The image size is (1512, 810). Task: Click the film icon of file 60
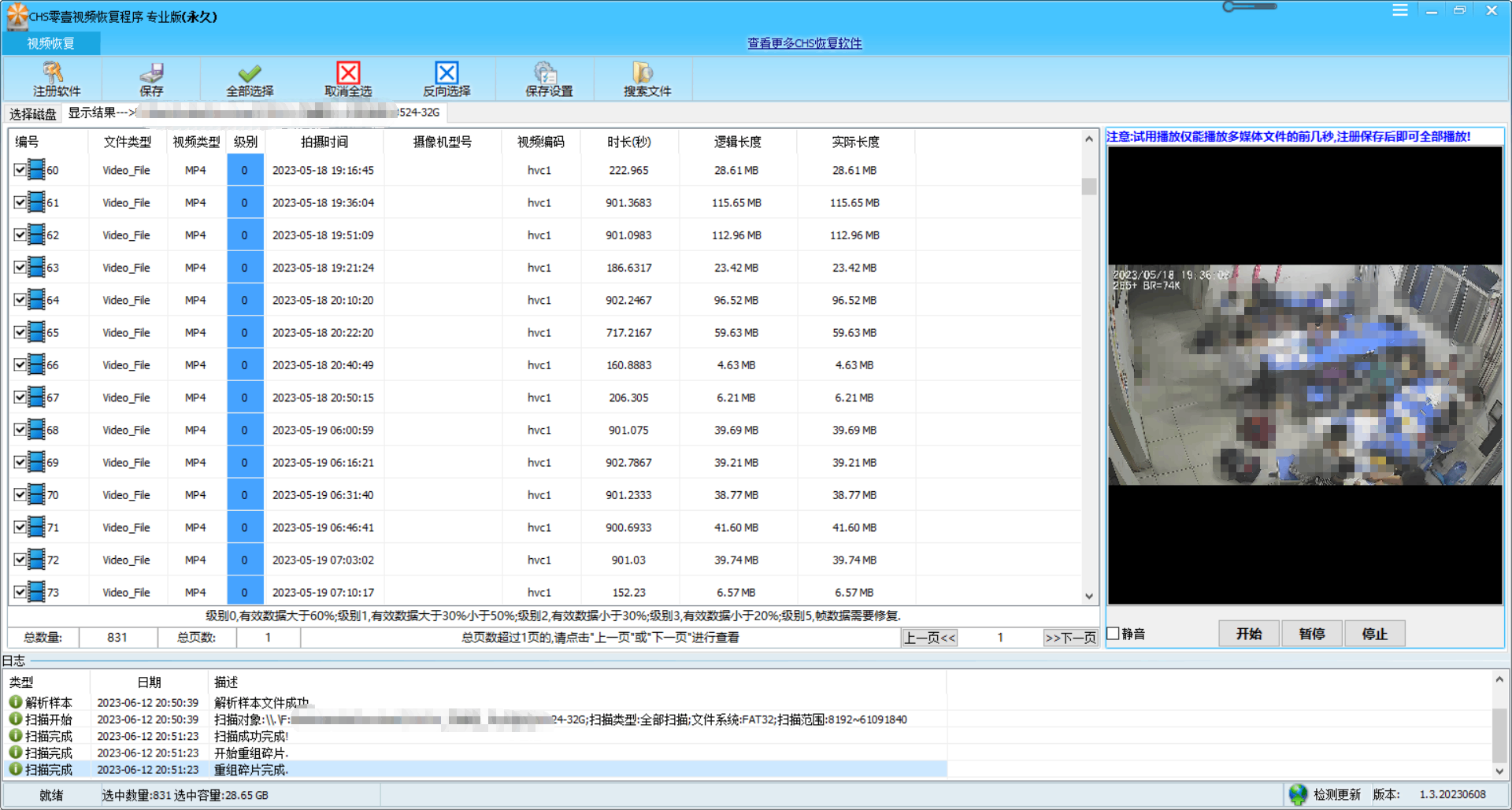pos(36,169)
